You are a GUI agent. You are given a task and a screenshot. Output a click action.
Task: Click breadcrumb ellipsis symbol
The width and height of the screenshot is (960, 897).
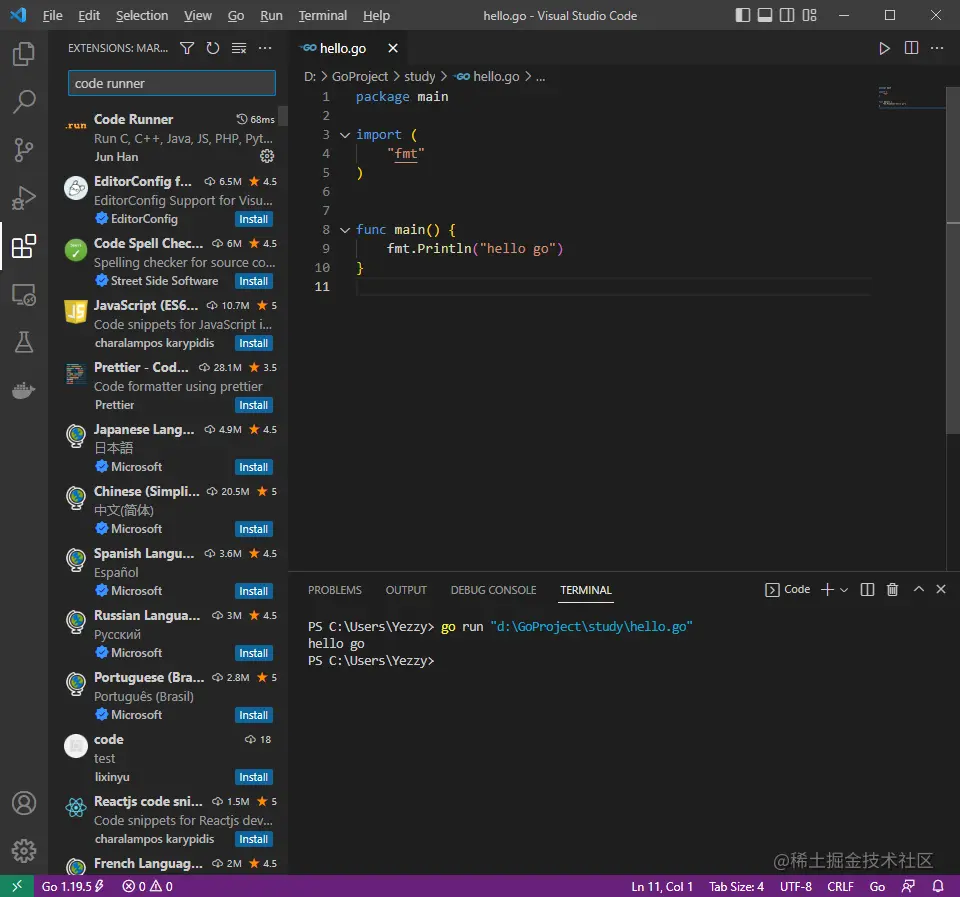pyautogui.click(x=540, y=77)
